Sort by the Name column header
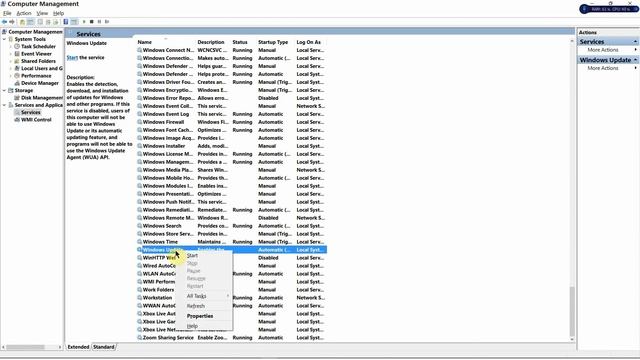640x360 pixels. click(166, 42)
